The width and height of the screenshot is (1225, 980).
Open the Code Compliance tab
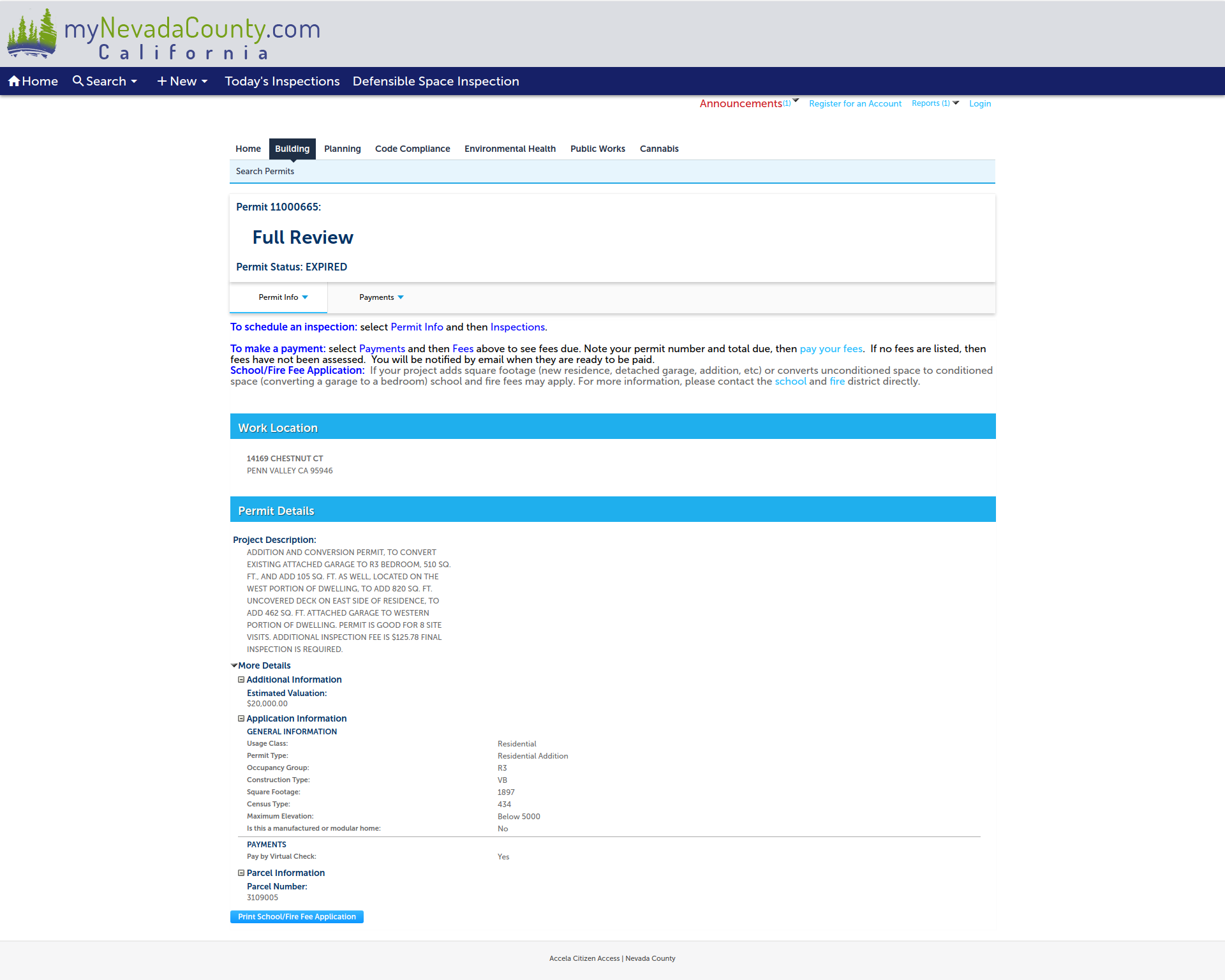(x=413, y=149)
